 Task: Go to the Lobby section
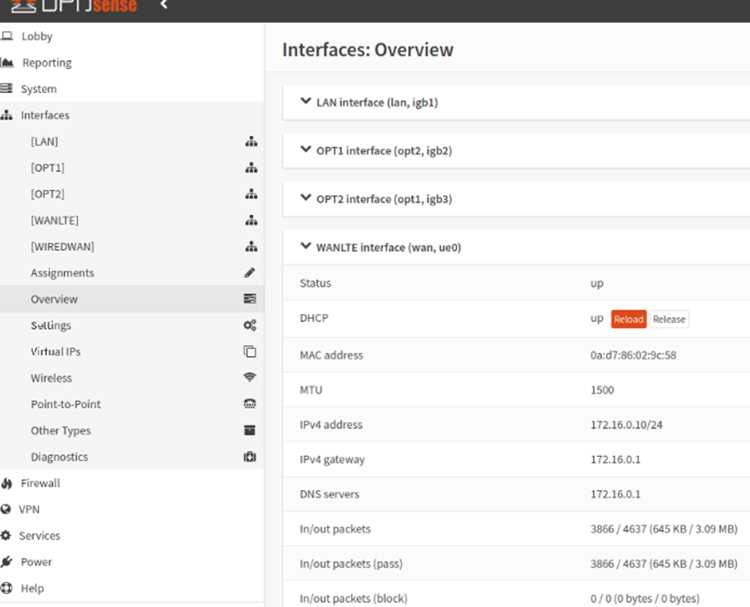click(x=37, y=36)
